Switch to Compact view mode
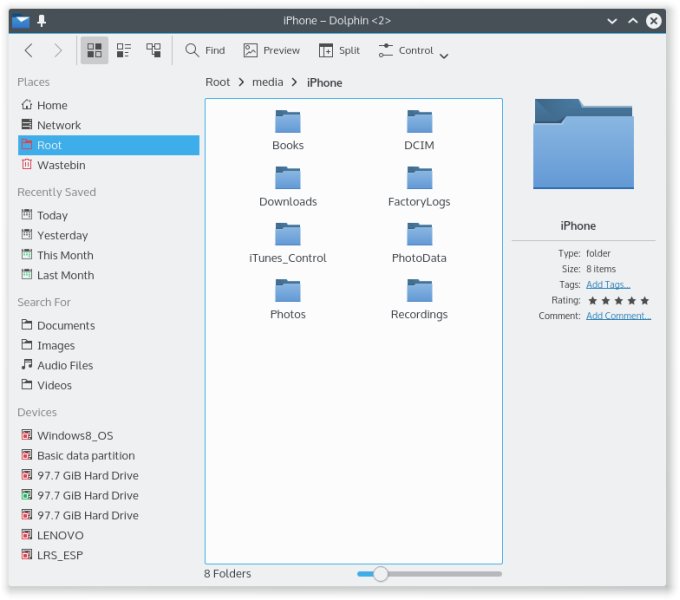 (124, 50)
